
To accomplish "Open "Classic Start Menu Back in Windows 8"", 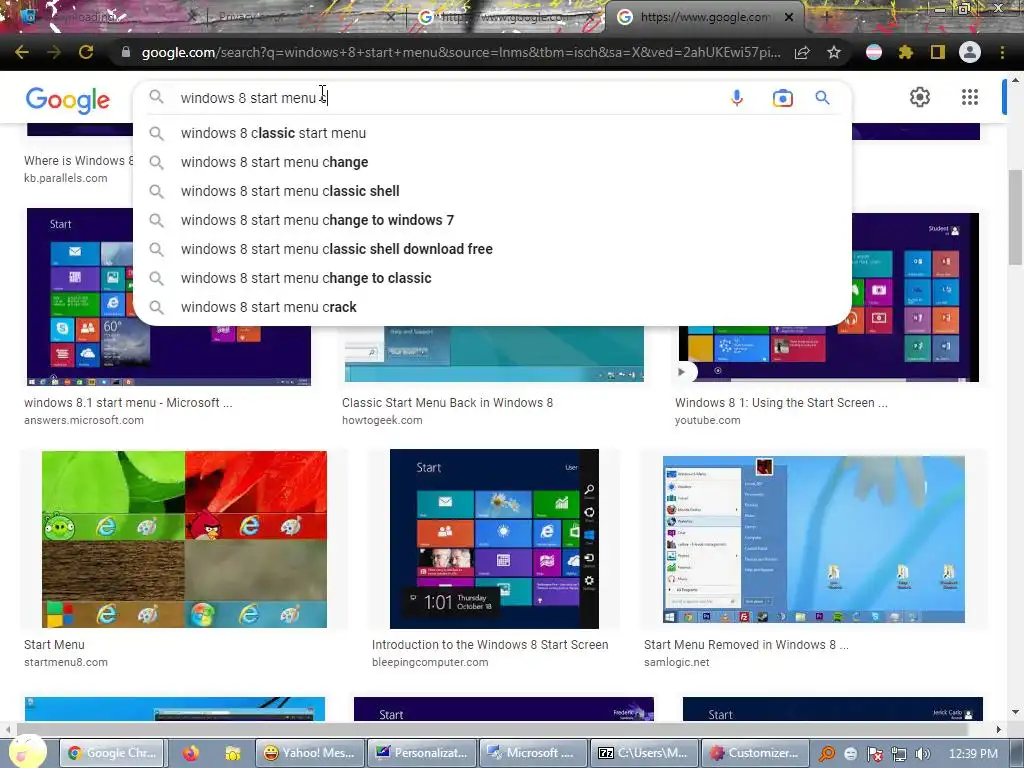I will 447,403.
